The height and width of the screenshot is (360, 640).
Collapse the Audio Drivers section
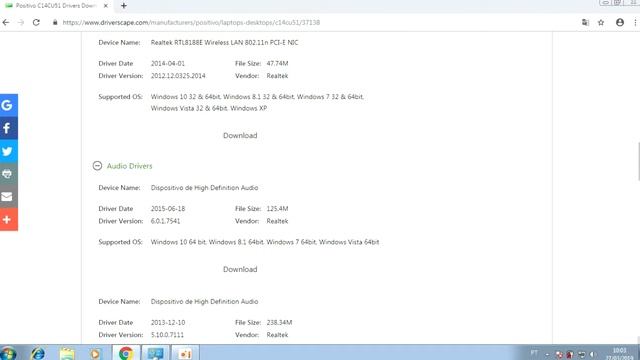(x=97, y=166)
